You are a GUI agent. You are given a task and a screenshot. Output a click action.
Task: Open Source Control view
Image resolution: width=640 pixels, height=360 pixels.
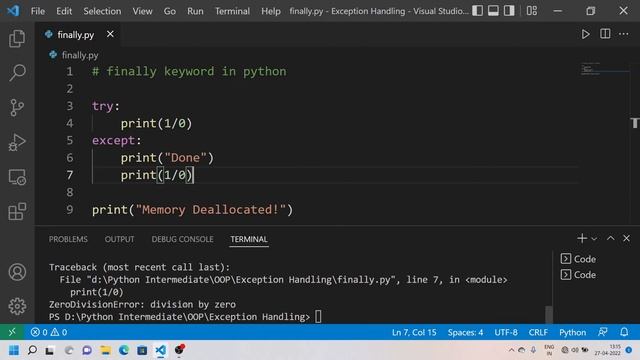tap(17, 107)
